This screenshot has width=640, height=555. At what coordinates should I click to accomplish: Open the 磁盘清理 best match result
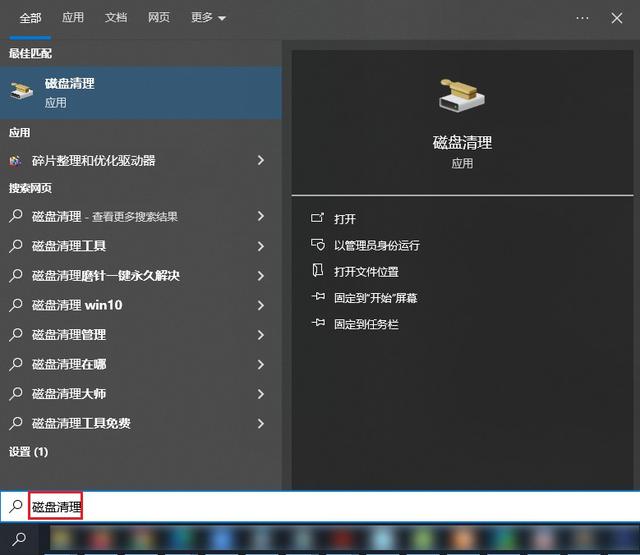(x=141, y=93)
